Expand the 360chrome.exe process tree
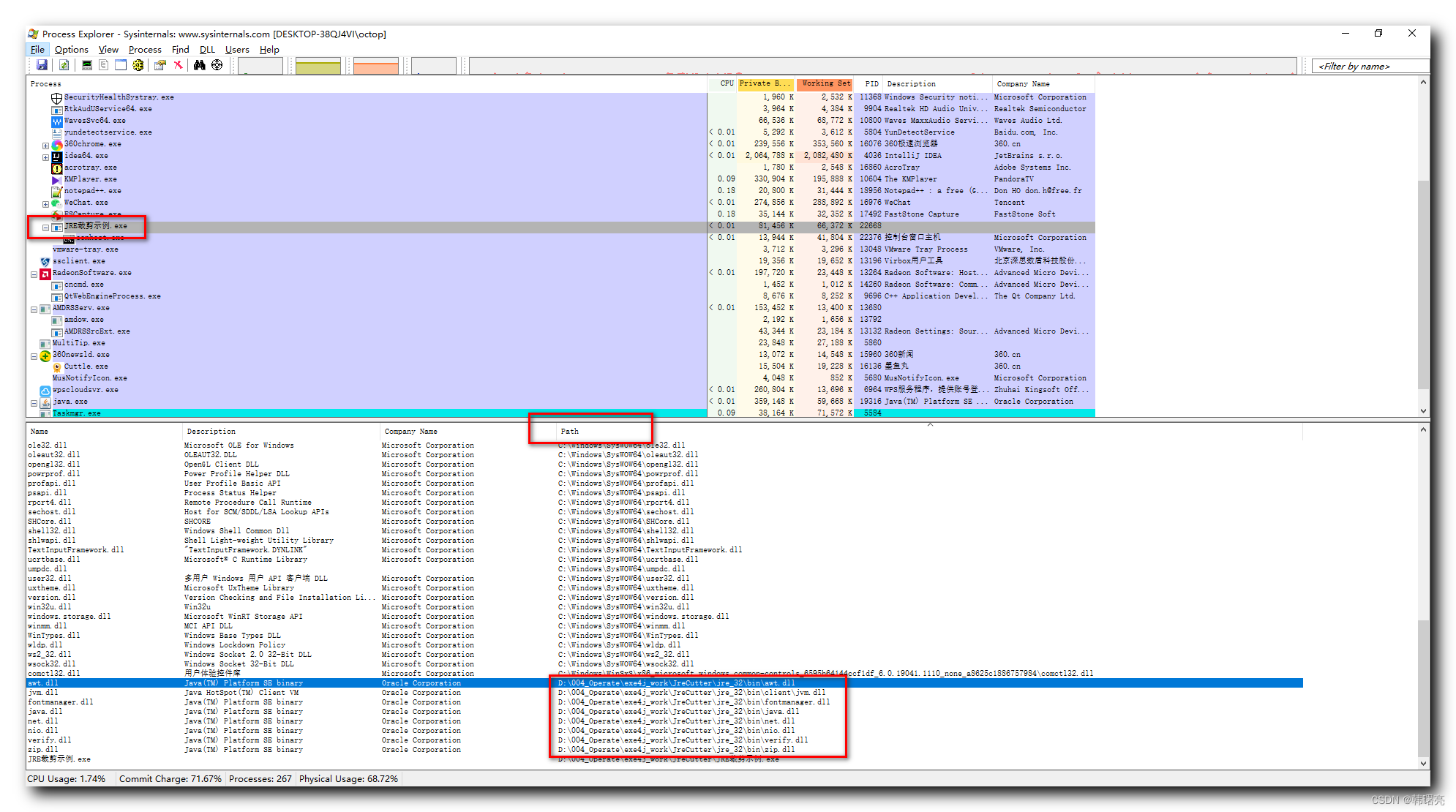 (45, 146)
